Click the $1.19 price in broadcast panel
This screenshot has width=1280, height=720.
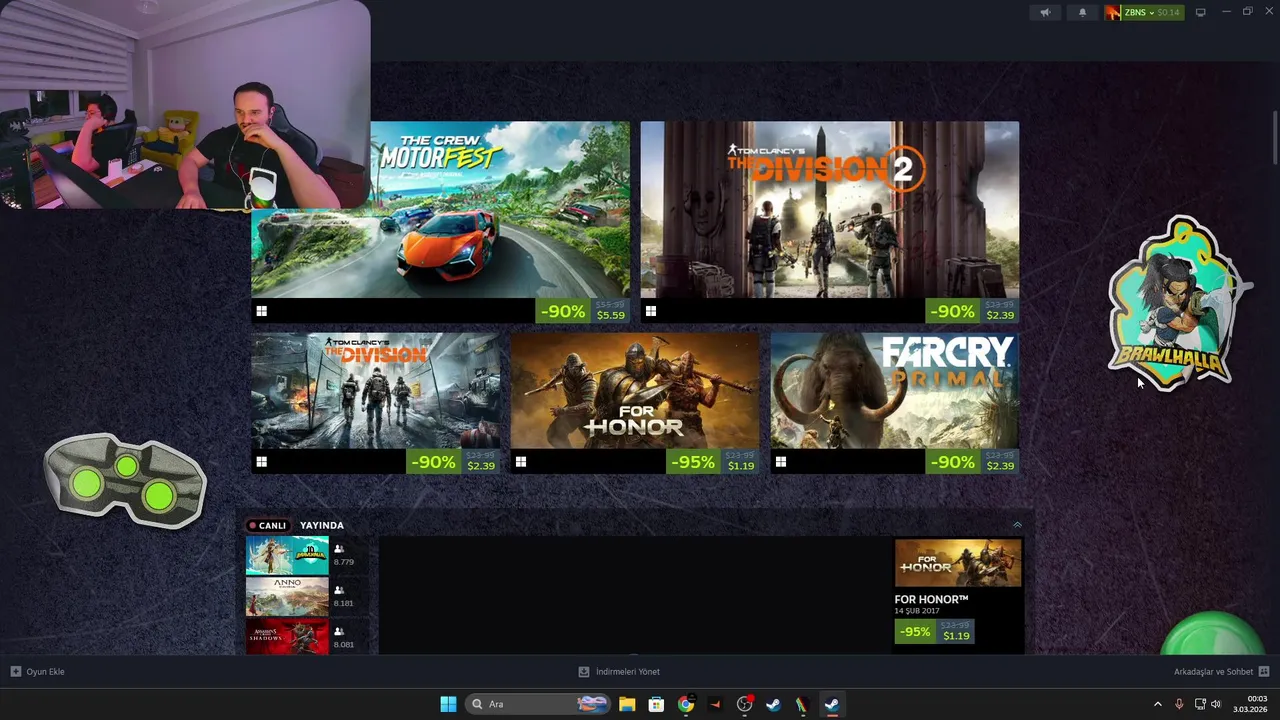pos(956,636)
